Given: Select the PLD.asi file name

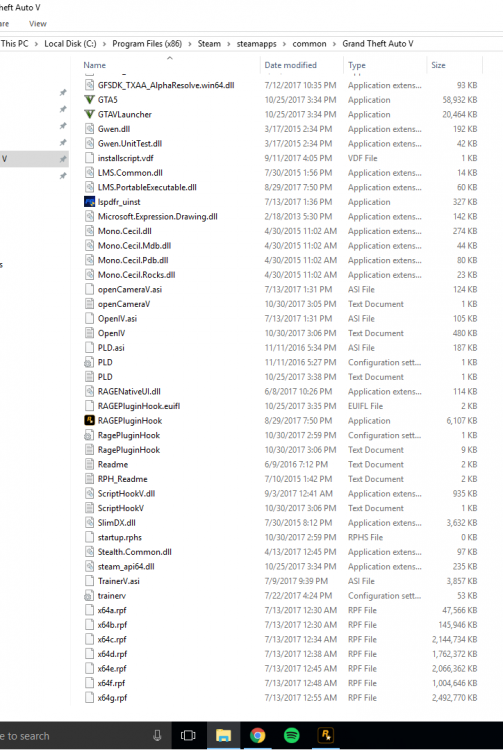Looking at the screenshot, I should [111, 348].
